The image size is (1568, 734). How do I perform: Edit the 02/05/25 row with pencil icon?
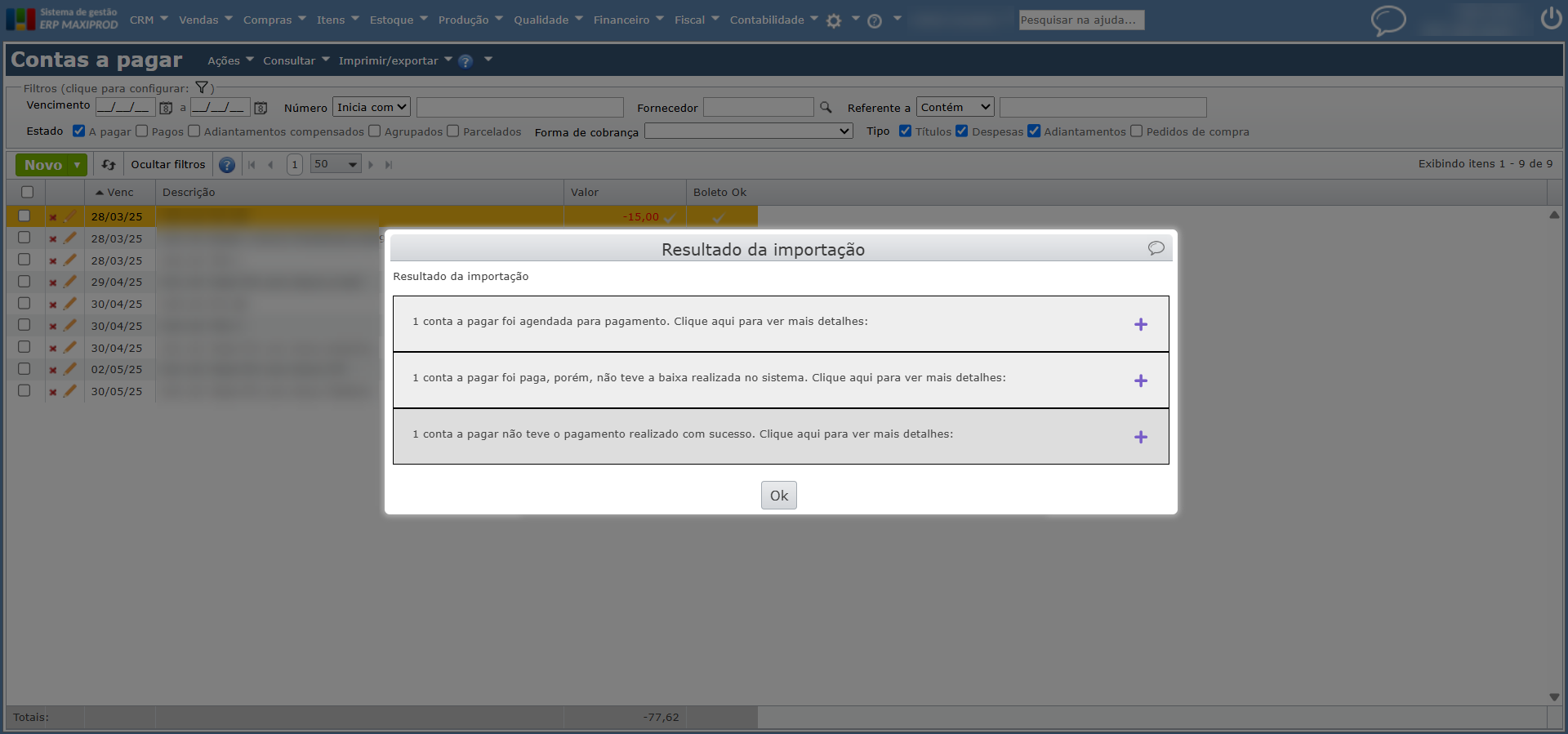(x=70, y=369)
